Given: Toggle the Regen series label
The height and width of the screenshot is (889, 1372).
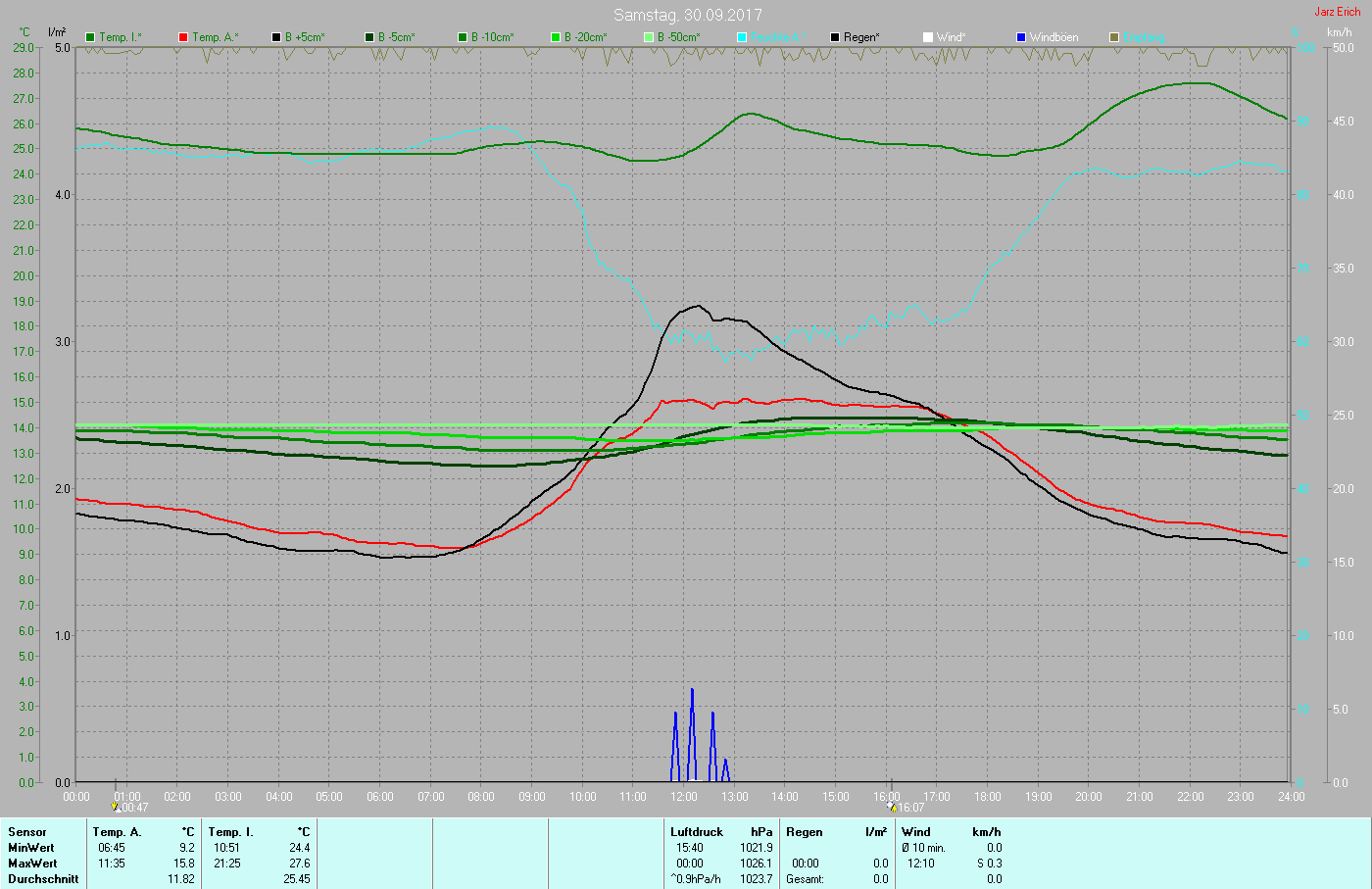Looking at the screenshot, I should point(861,37).
